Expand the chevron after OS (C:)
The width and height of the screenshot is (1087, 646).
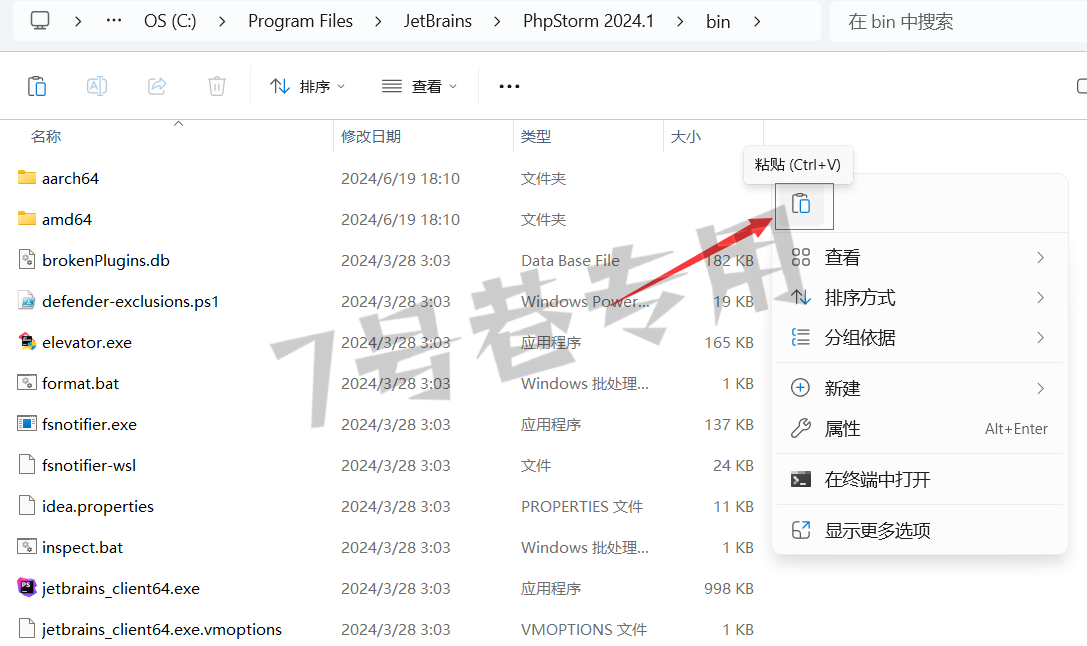pos(222,21)
